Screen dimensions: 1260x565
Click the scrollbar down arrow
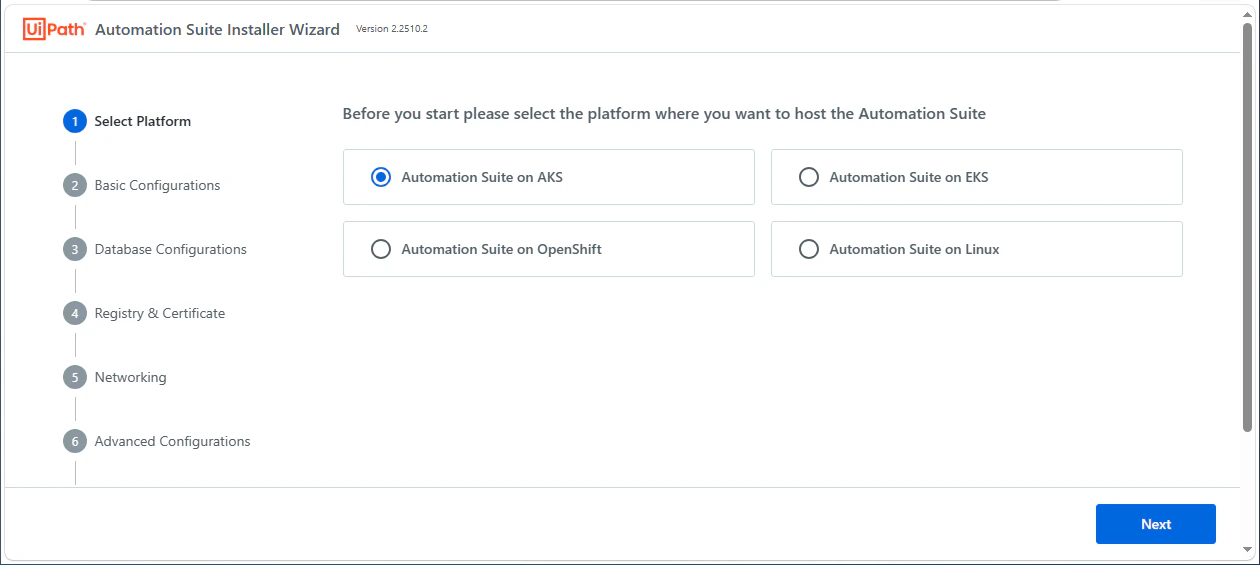(x=1247, y=549)
